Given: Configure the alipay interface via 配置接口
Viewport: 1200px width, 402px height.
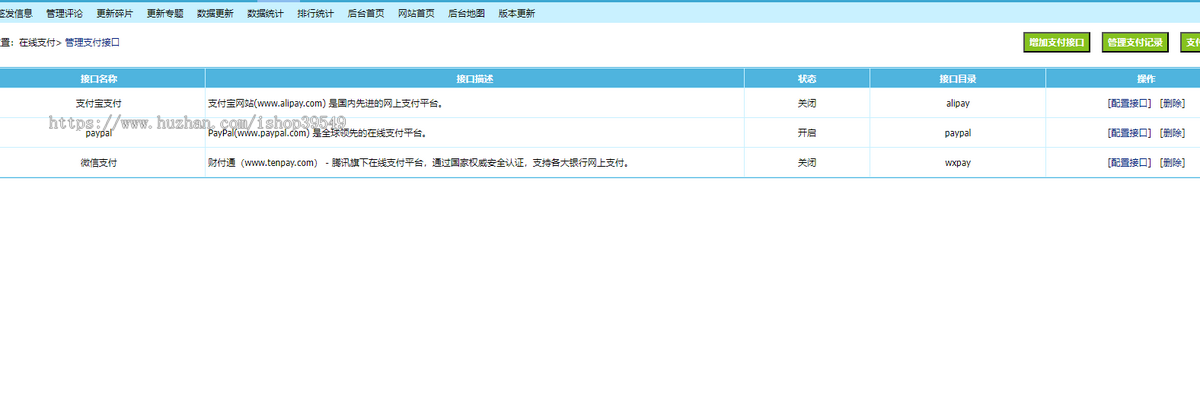Looking at the screenshot, I should (1130, 103).
